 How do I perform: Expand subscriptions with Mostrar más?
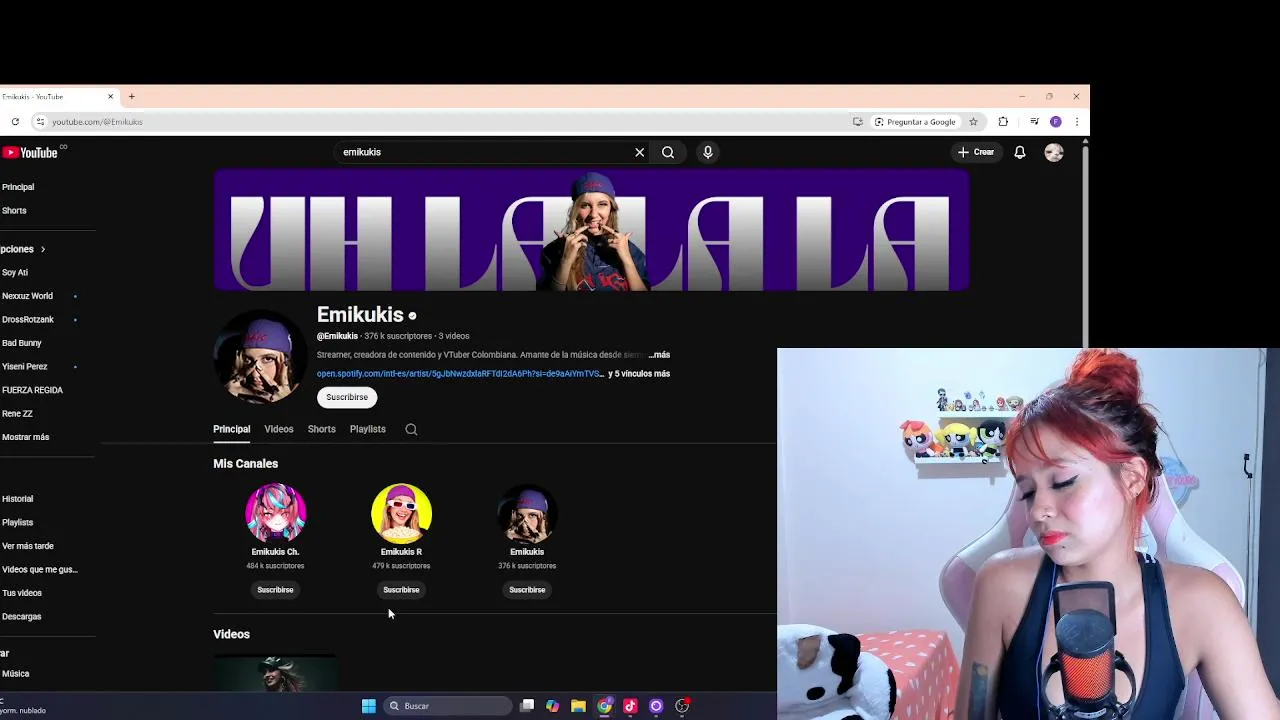pyautogui.click(x=25, y=437)
